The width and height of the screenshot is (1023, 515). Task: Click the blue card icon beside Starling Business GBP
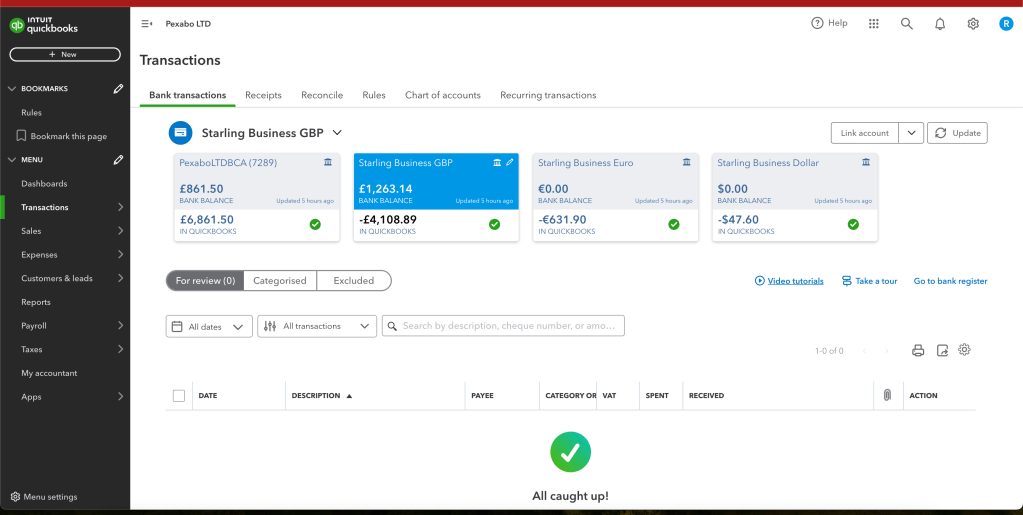(181, 133)
